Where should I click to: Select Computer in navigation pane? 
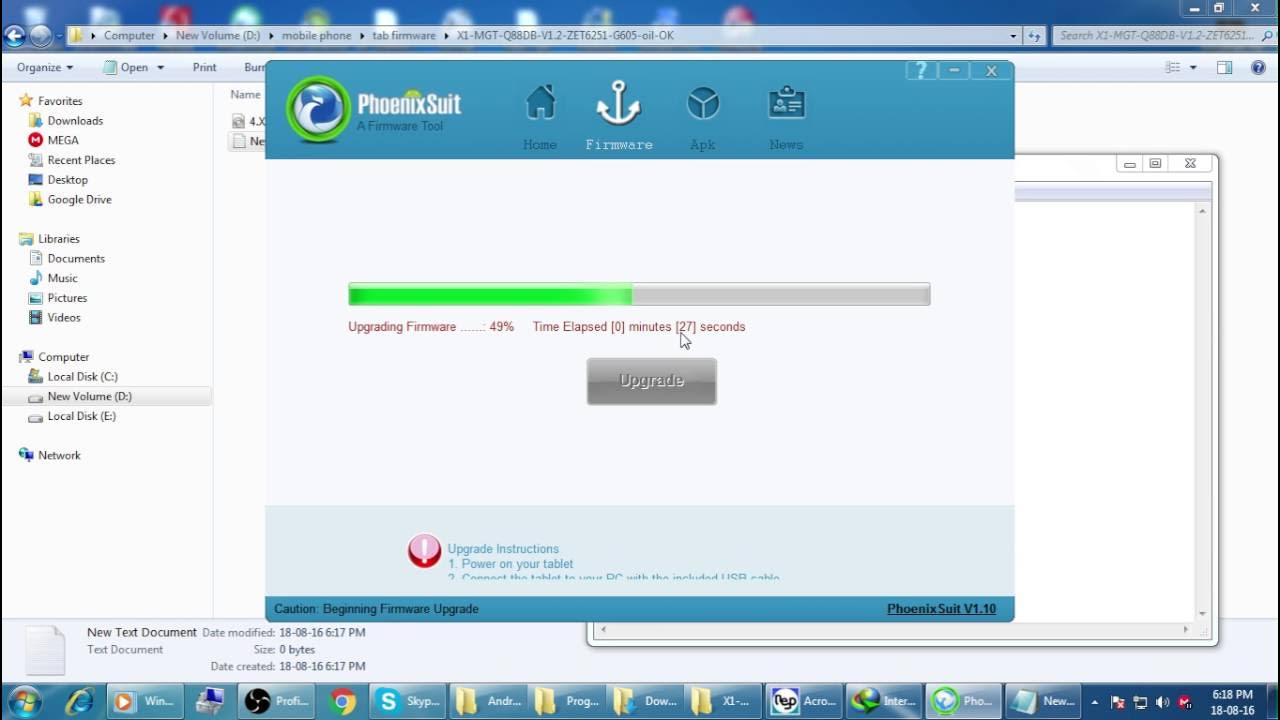click(63, 357)
